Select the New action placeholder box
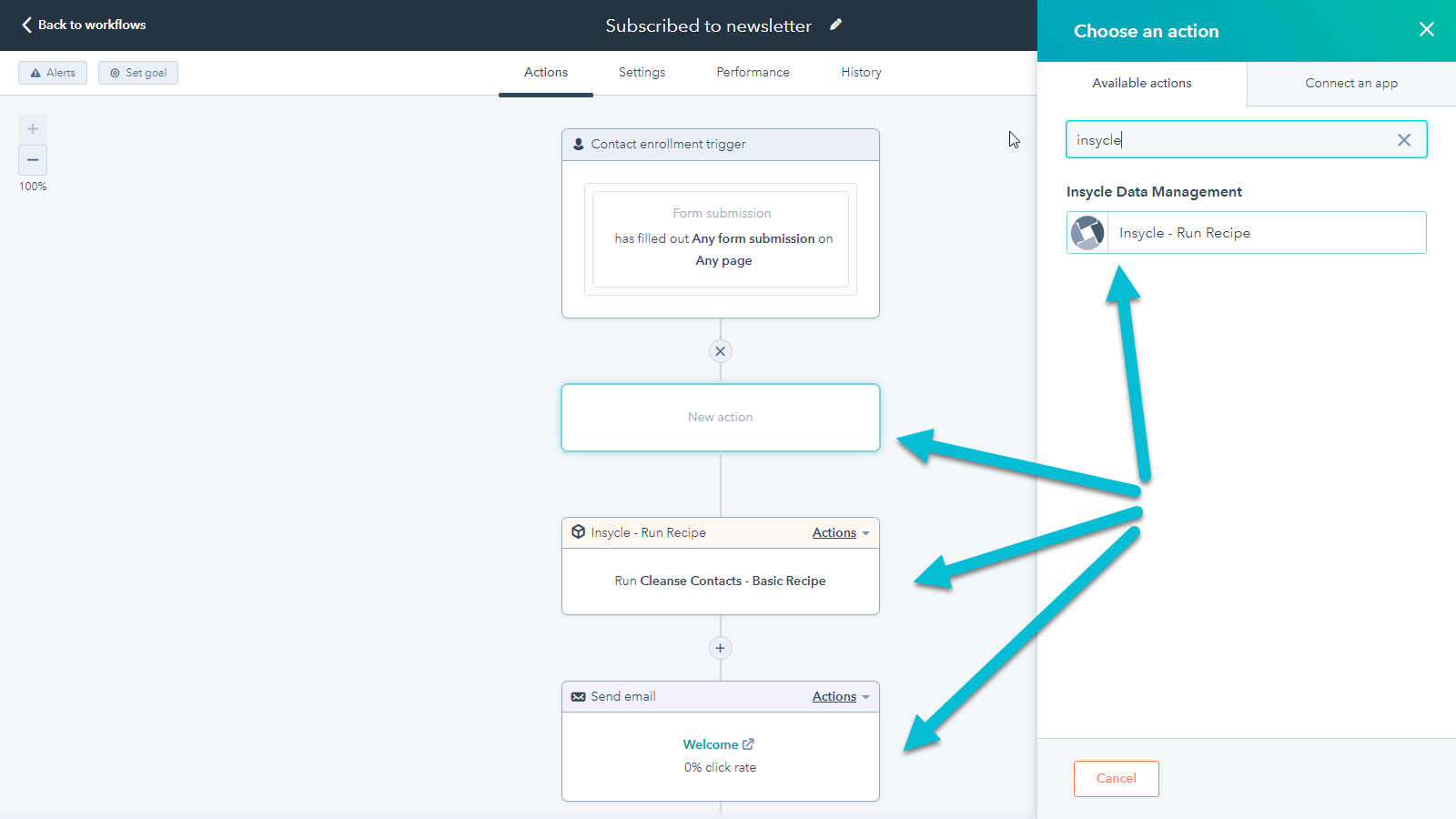The image size is (1456, 819). tap(720, 417)
